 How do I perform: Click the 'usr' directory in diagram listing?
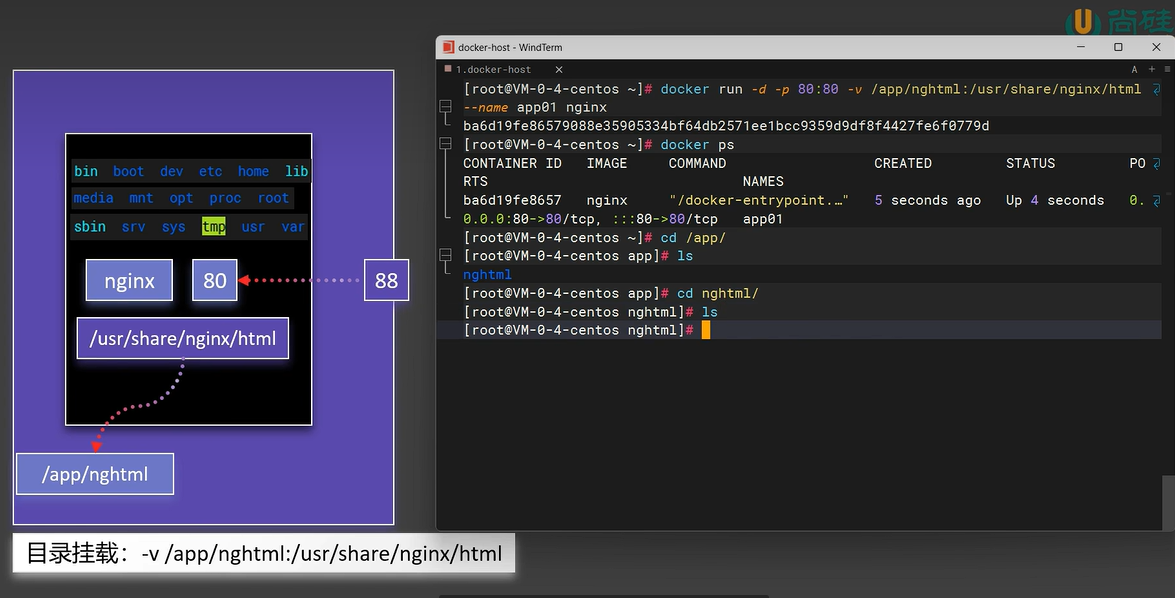253,226
